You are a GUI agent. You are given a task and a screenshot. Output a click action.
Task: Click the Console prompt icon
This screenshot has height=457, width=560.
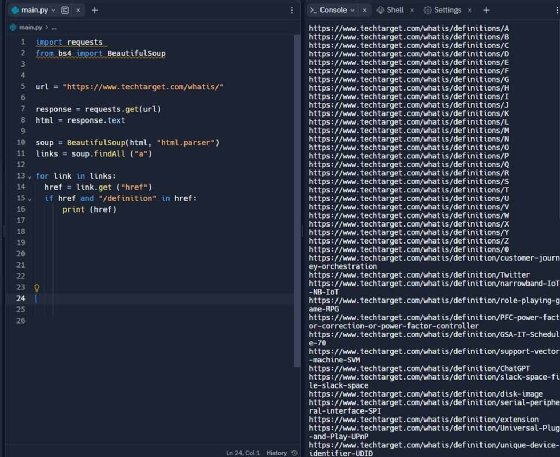click(x=313, y=10)
